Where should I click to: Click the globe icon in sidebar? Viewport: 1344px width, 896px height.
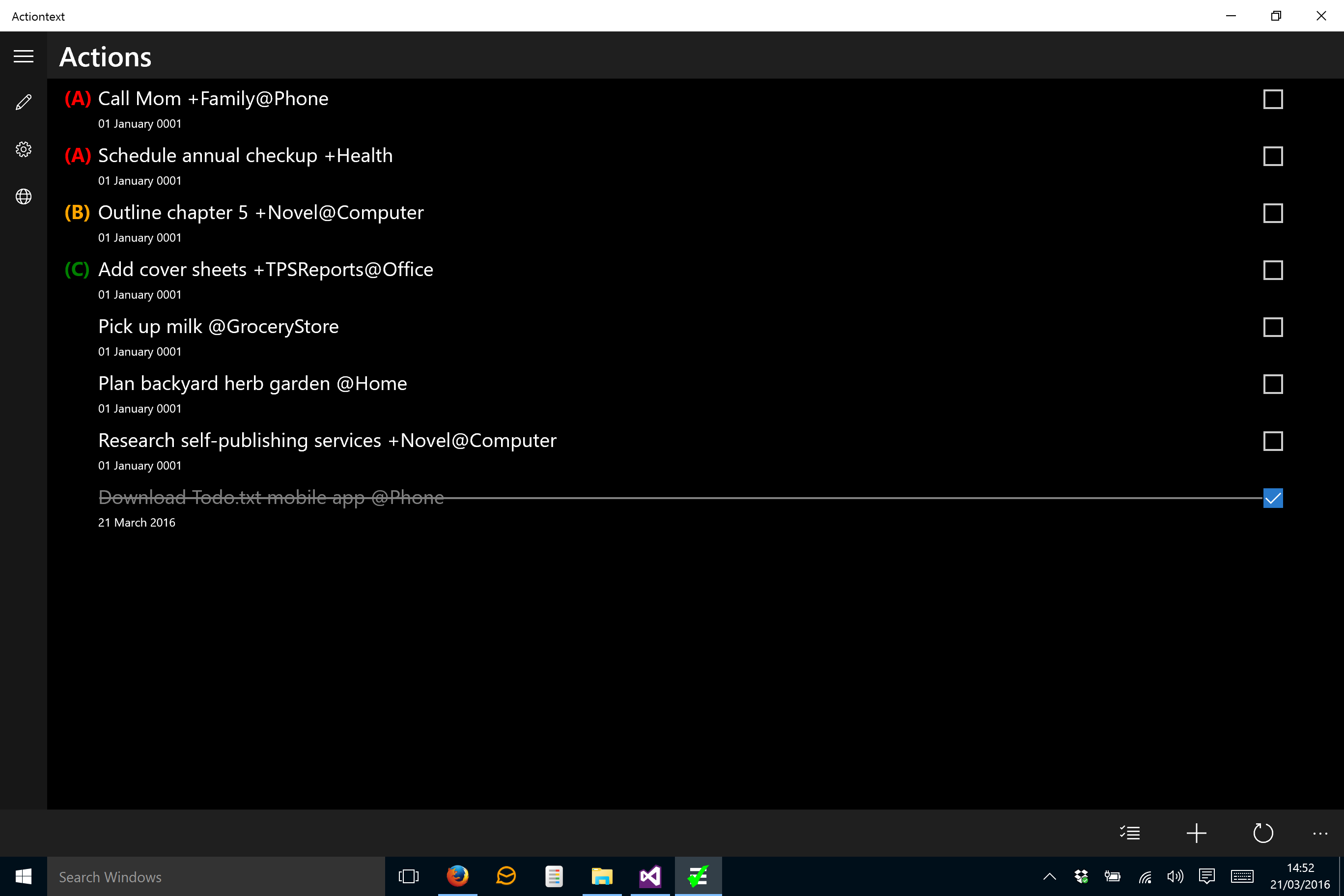[24, 196]
